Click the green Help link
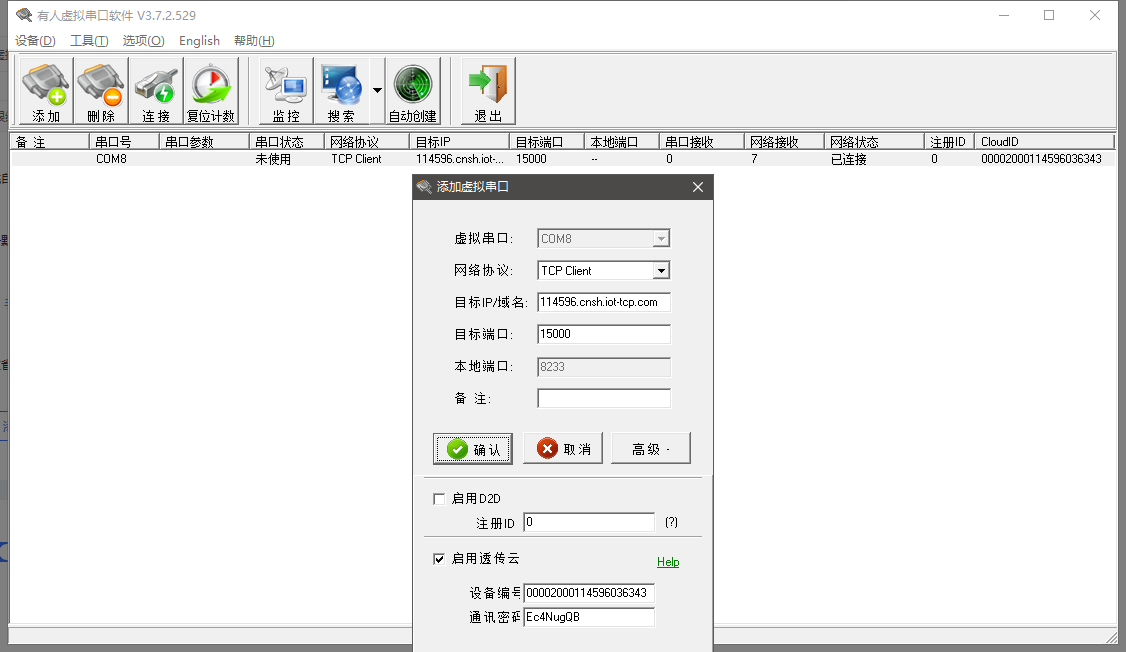1126x652 pixels. click(668, 562)
